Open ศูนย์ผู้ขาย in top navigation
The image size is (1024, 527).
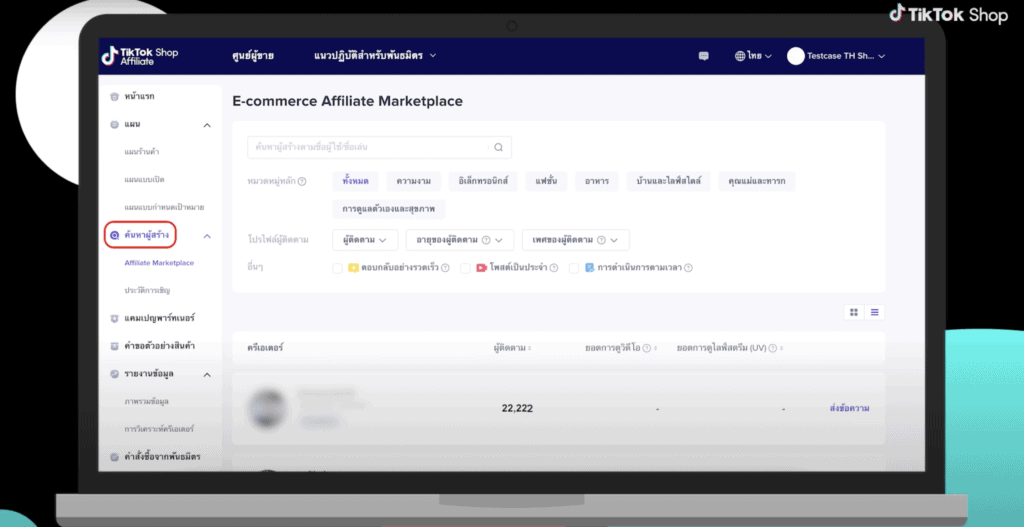pos(253,56)
